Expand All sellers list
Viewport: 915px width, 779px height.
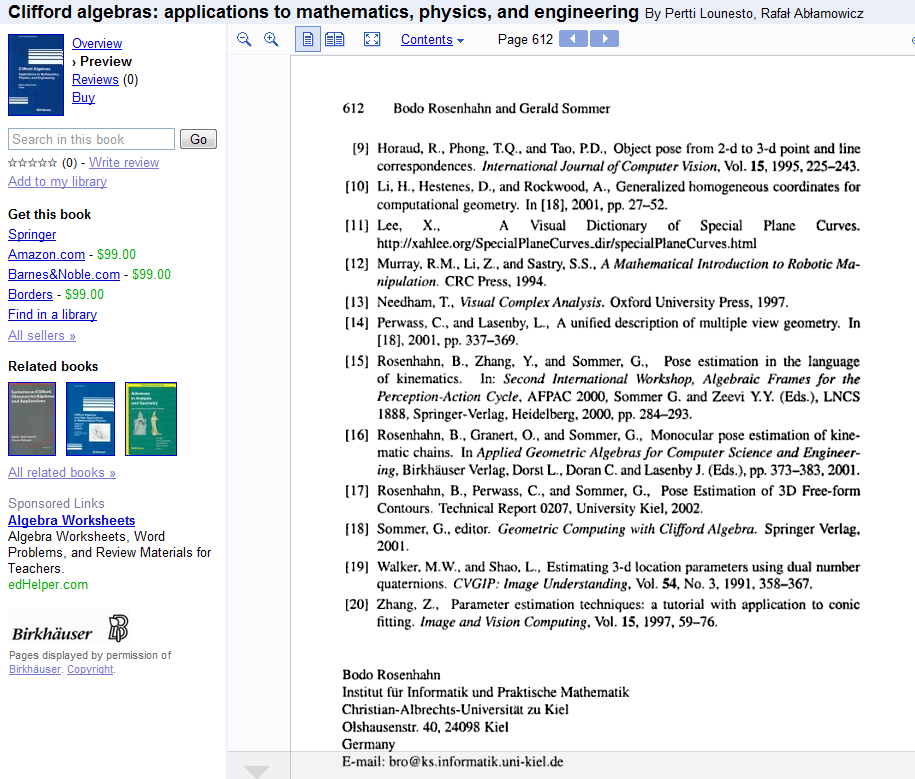pos(42,335)
